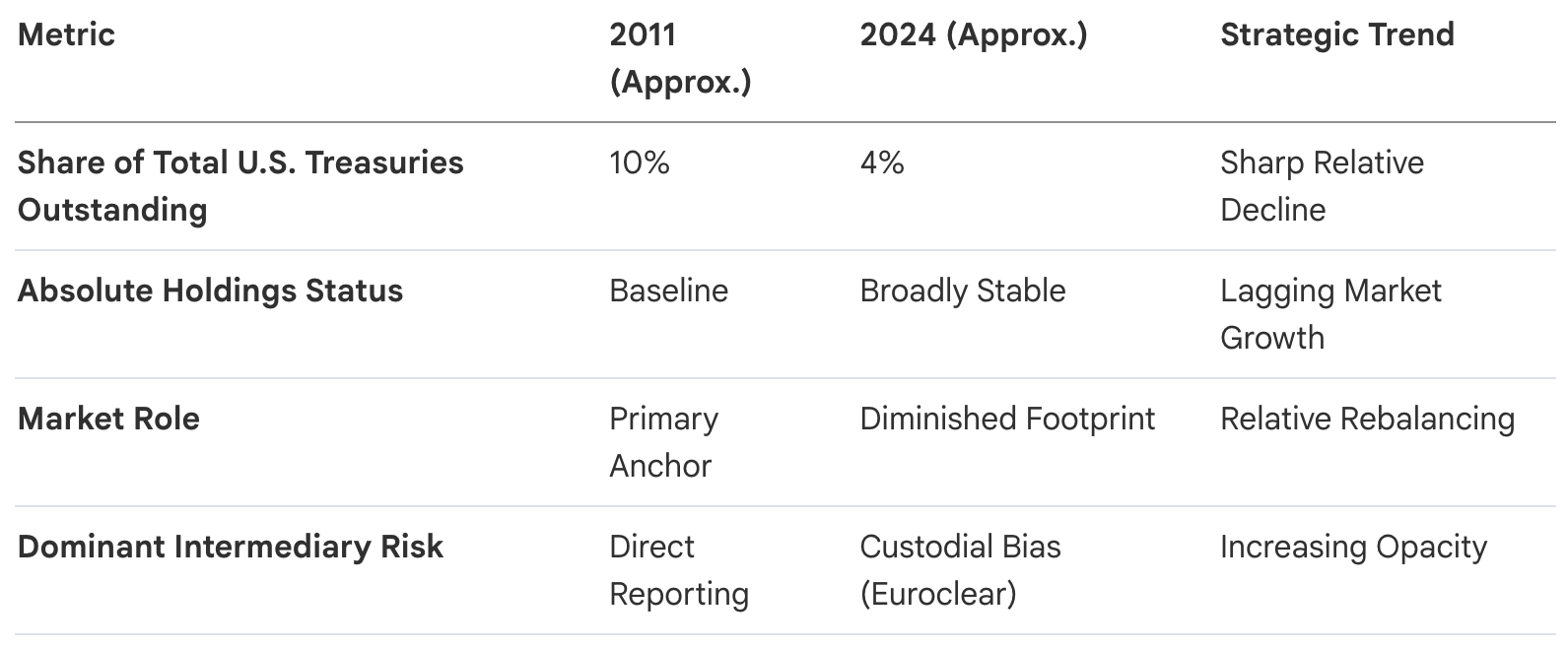The height and width of the screenshot is (649, 1568).
Task: Select Share of Total U.S. Treasuries Outstanding
Action: tap(240, 186)
